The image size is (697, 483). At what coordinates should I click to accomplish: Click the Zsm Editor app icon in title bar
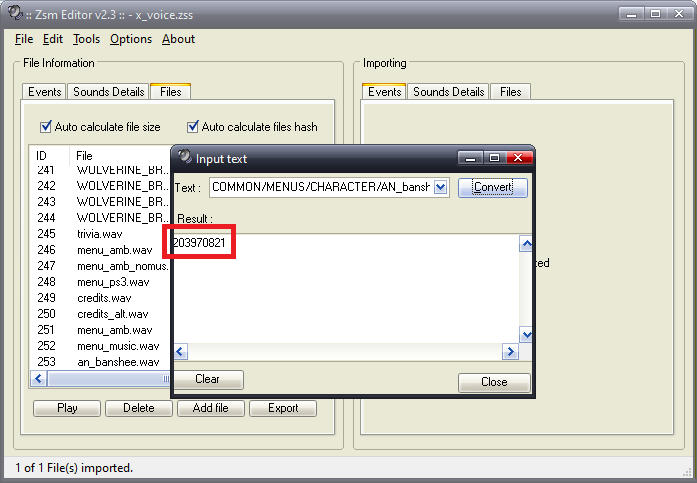pos(14,13)
